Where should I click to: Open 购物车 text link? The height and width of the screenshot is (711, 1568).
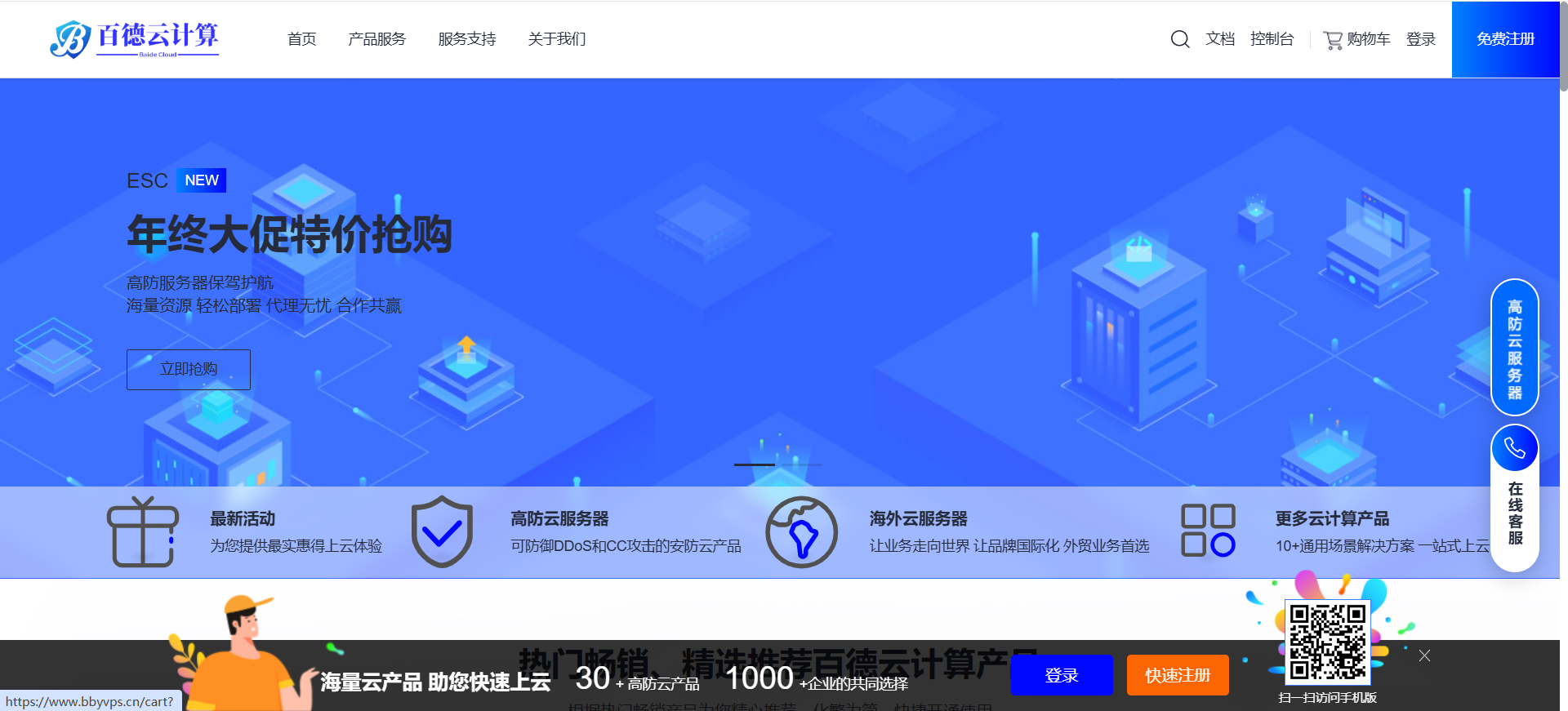click(x=1369, y=39)
